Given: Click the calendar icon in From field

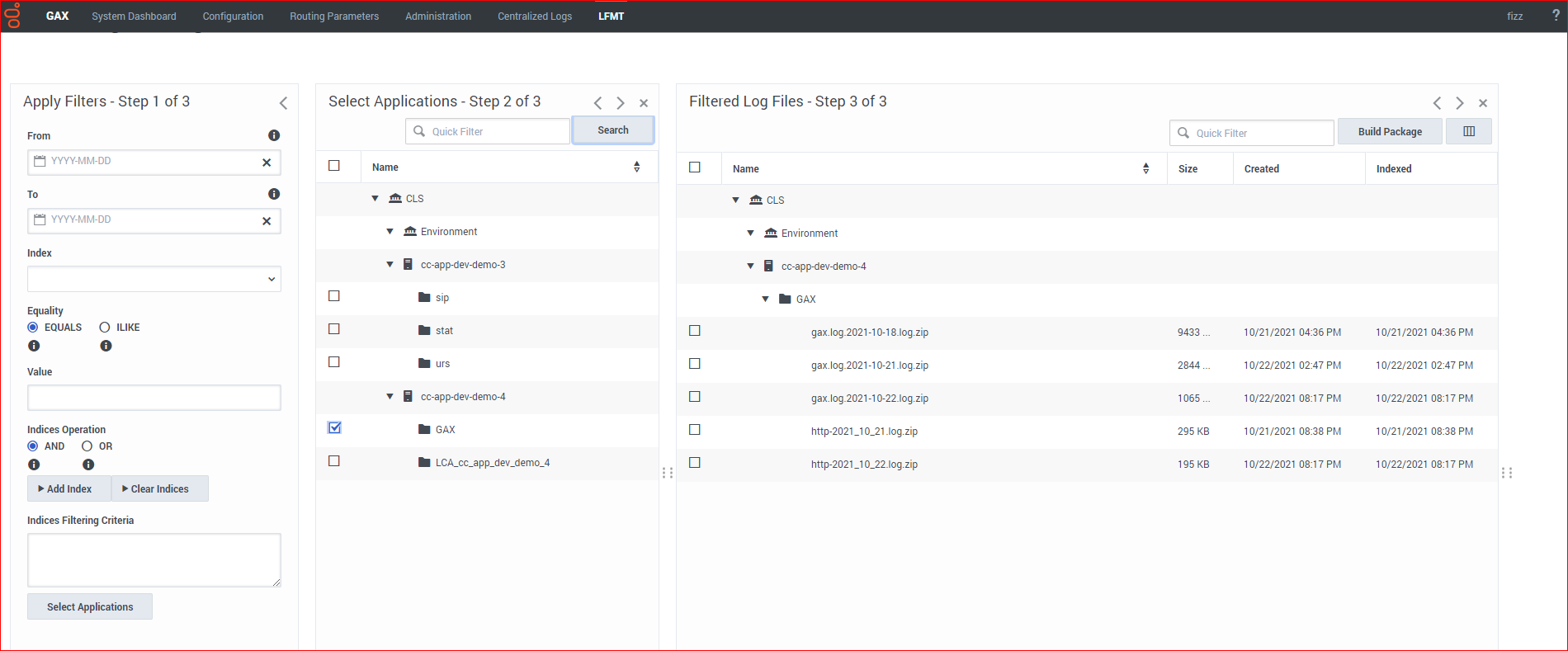Looking at the screenshot, I should tap(40, 161).
